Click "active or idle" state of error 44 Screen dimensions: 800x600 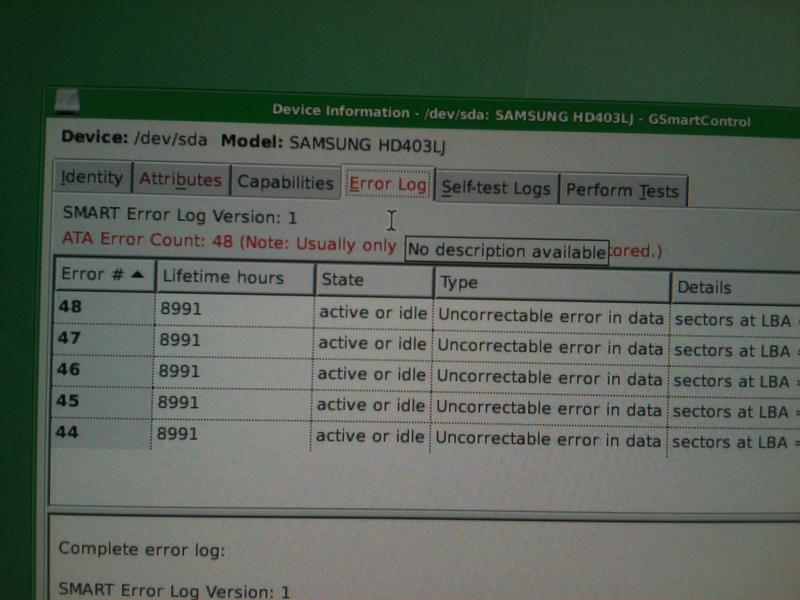[370, 436]
